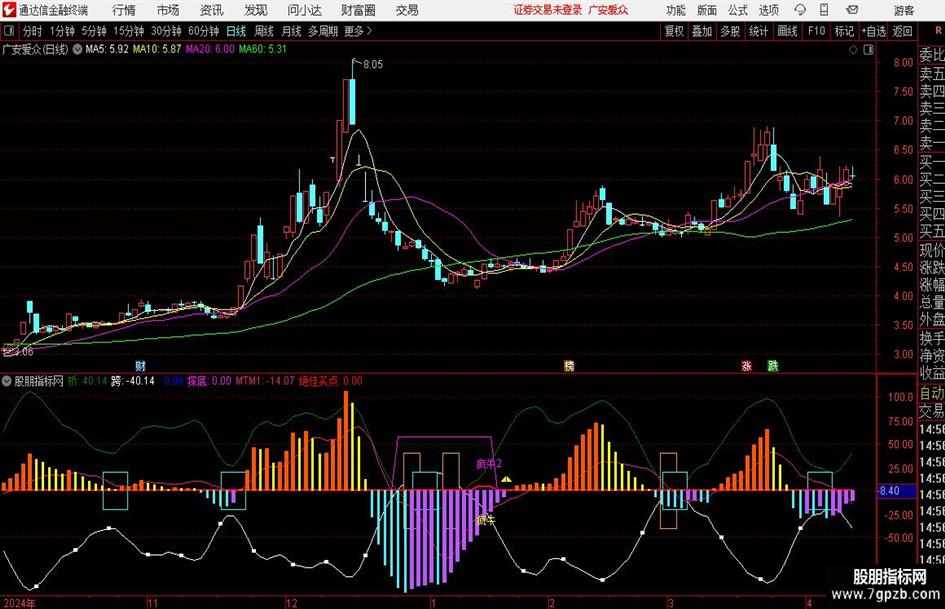
Task: Switch to 分时 chart period
Action: point(32,31)
